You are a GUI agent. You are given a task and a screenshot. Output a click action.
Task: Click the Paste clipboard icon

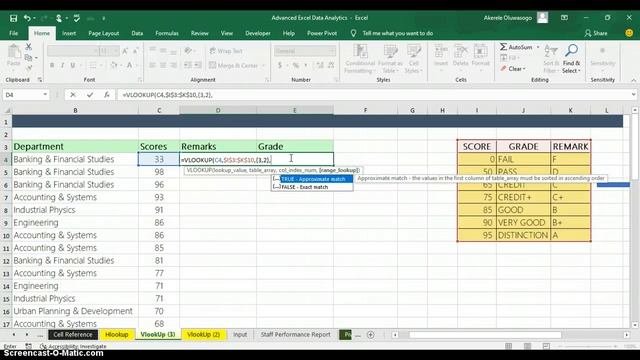click(13, 52)
